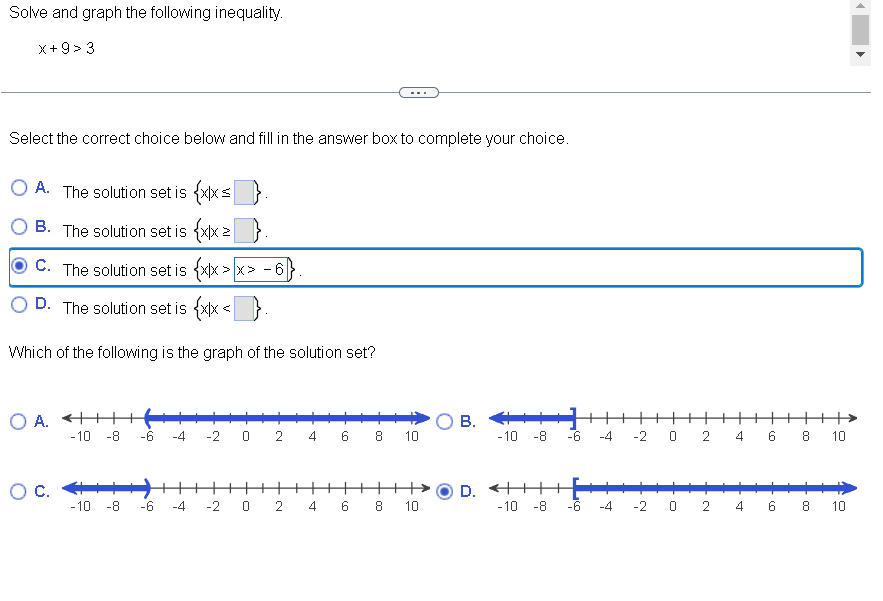Viewport: 883px width, 601px height.
Task: Collapse the question with the ellipsis control
Action: pyautogui.click(x=419, y=92)
